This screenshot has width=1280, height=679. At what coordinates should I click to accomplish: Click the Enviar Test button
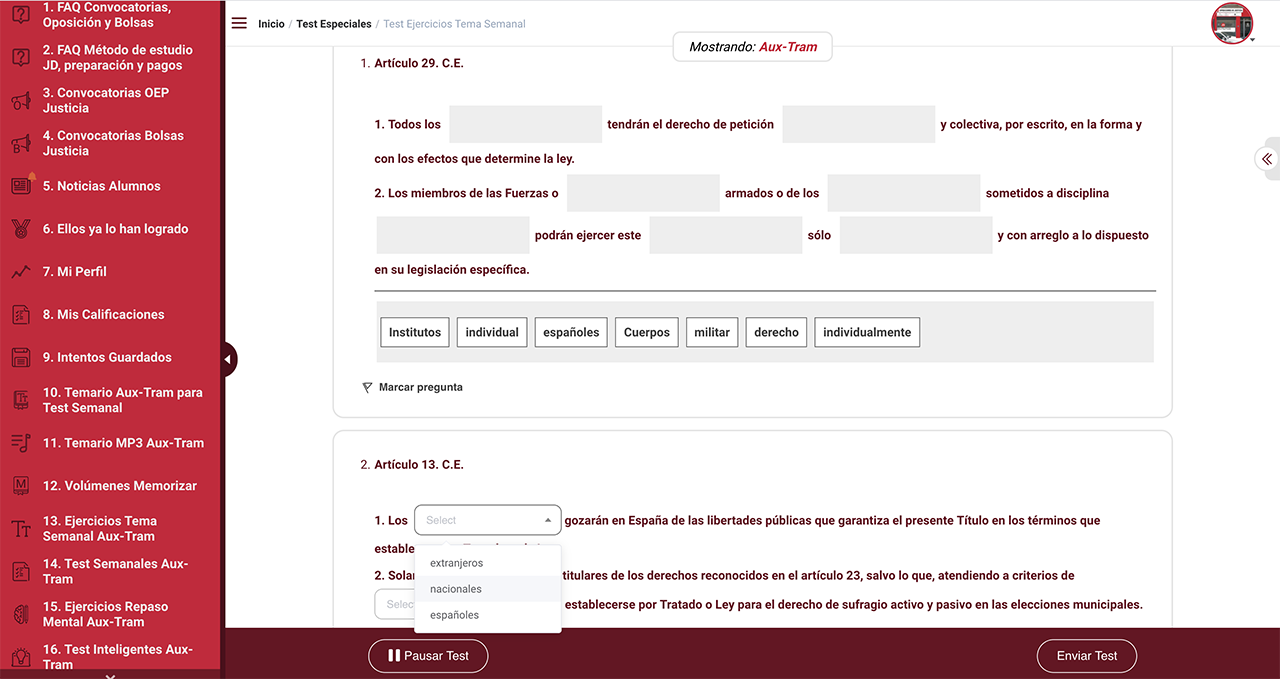tap(1087, 656)
